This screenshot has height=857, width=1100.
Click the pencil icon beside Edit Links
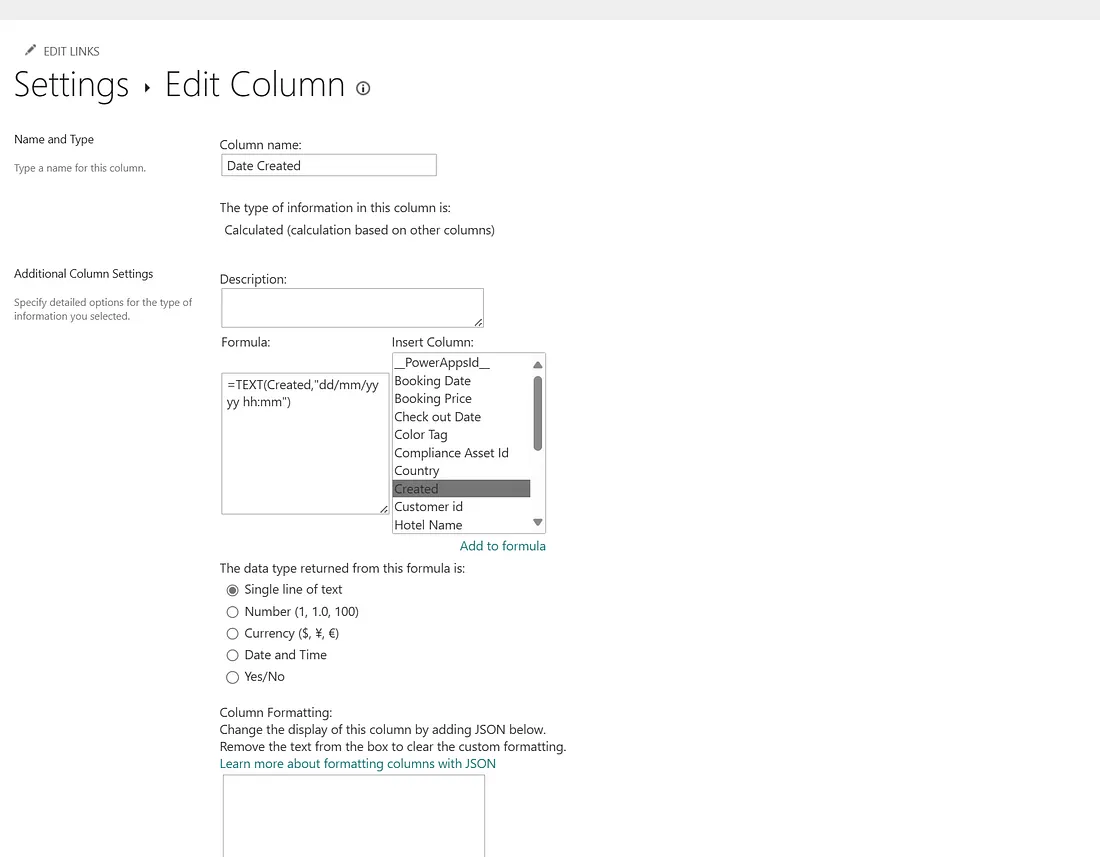tap(30, 50)
